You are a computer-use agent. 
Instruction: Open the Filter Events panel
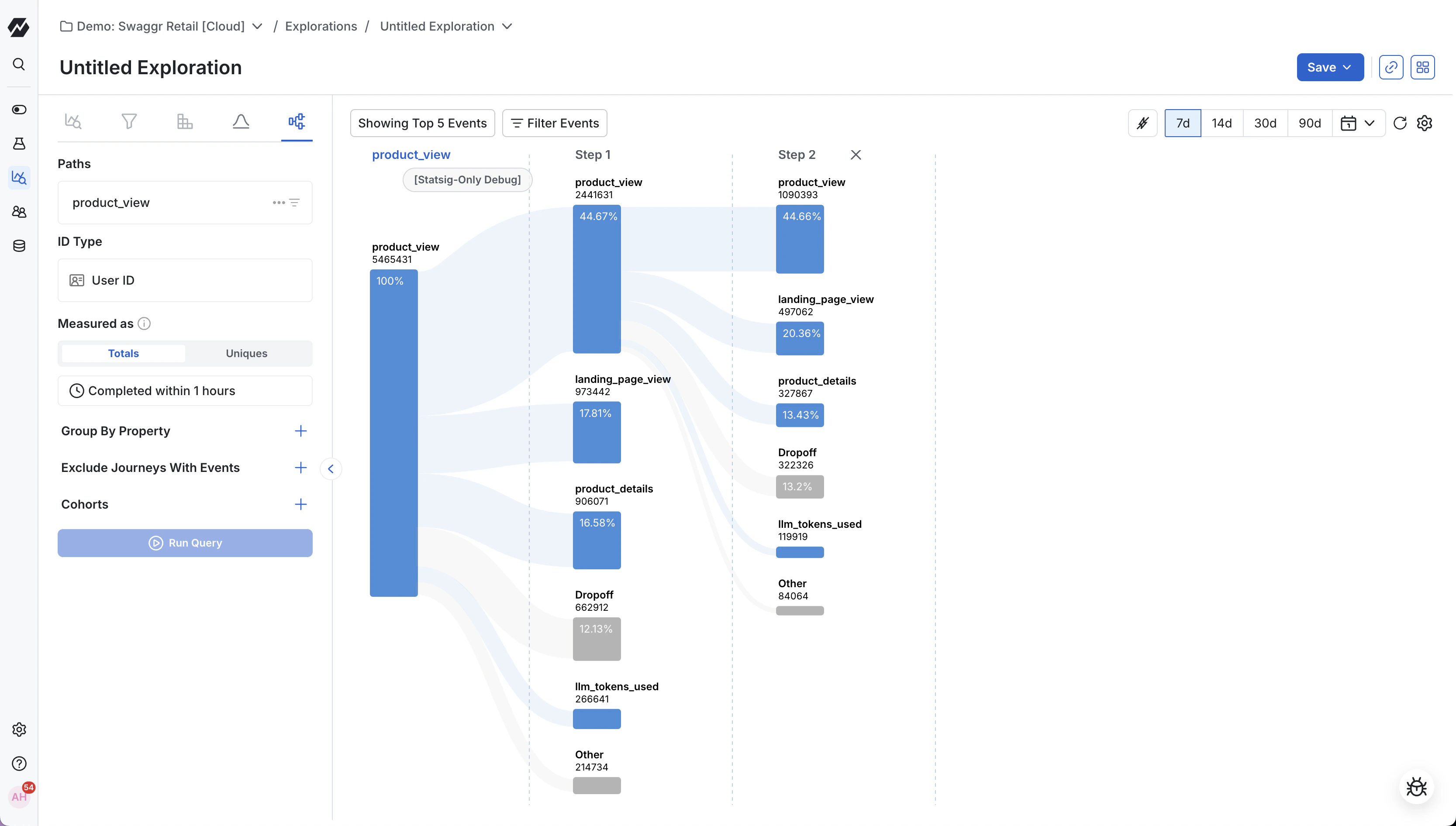554,123
